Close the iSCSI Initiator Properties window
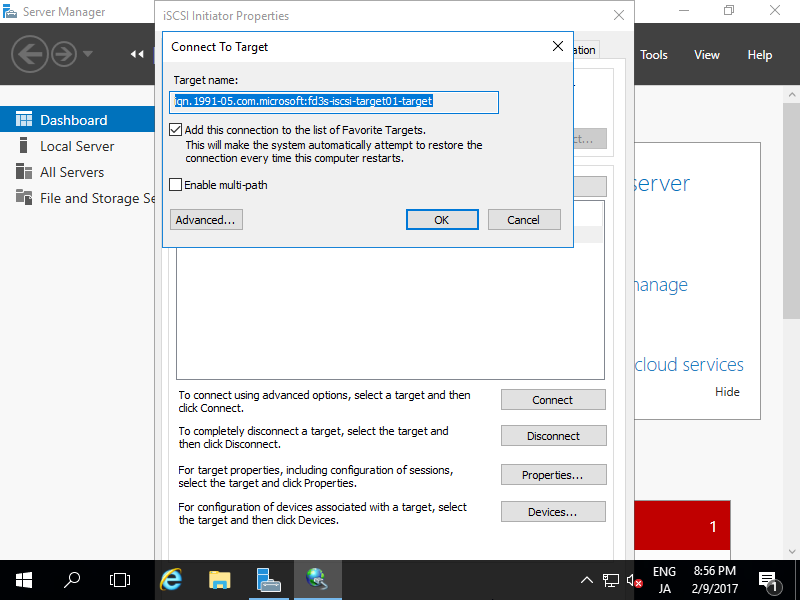The image size is (800, 600). 619,15
